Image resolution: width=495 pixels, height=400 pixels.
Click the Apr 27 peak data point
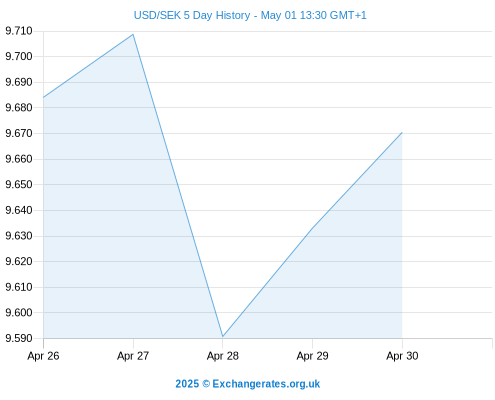tap(133, 34)
